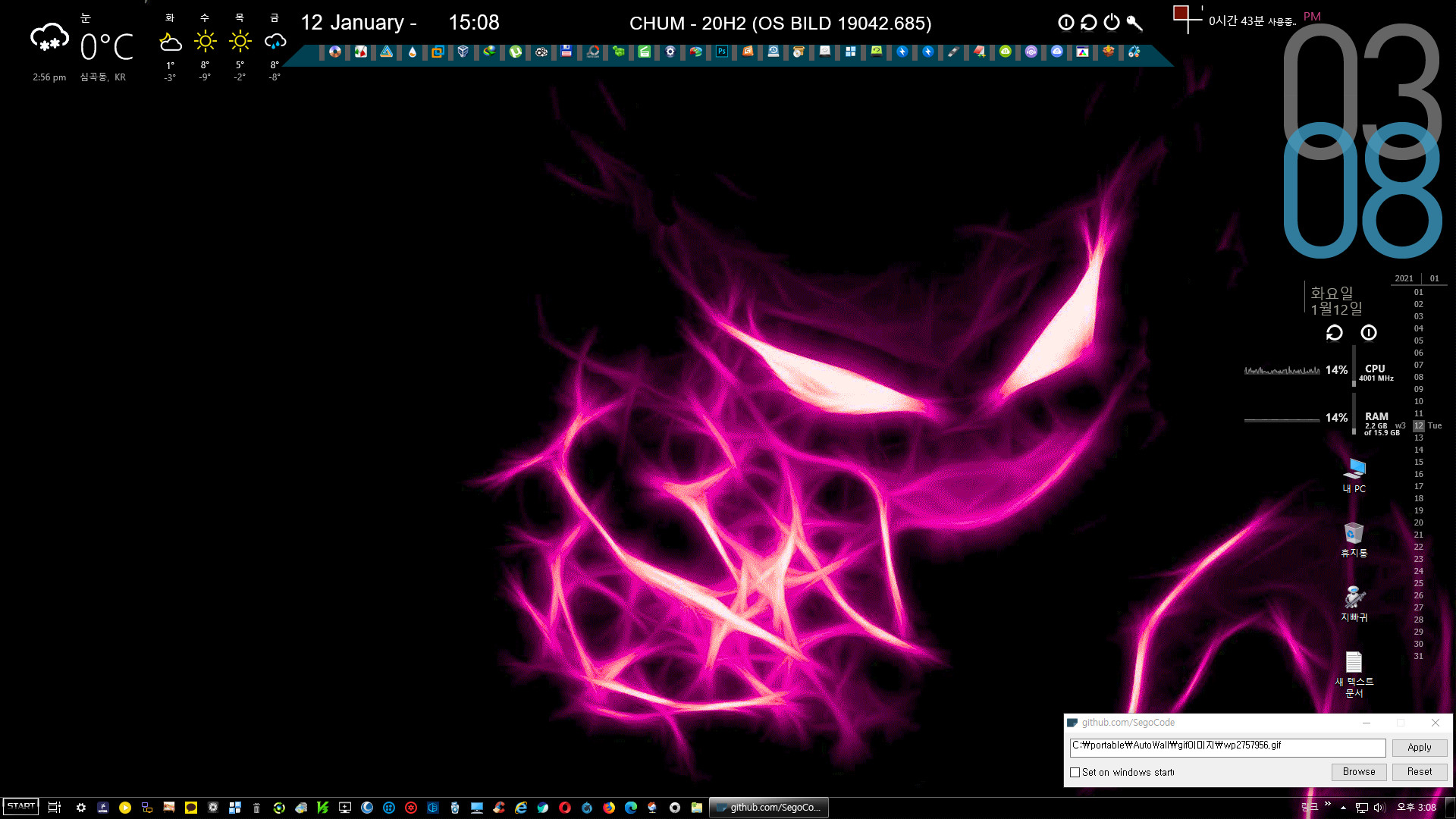
Task: Click the recycle bin taskbar icon
Action: tap(257, 808)
